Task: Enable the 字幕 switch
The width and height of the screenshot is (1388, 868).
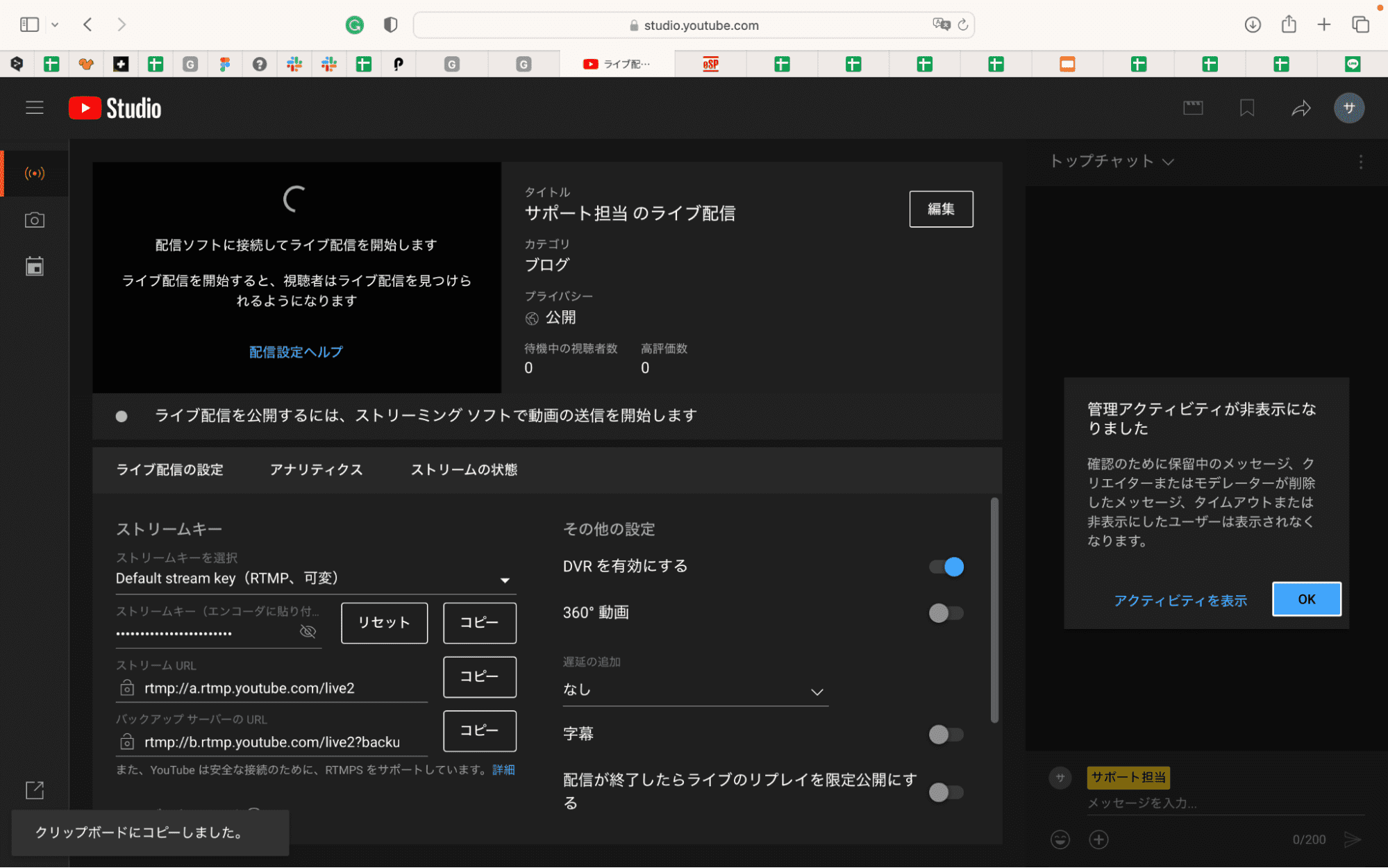Action: click(x=947, y=735)
